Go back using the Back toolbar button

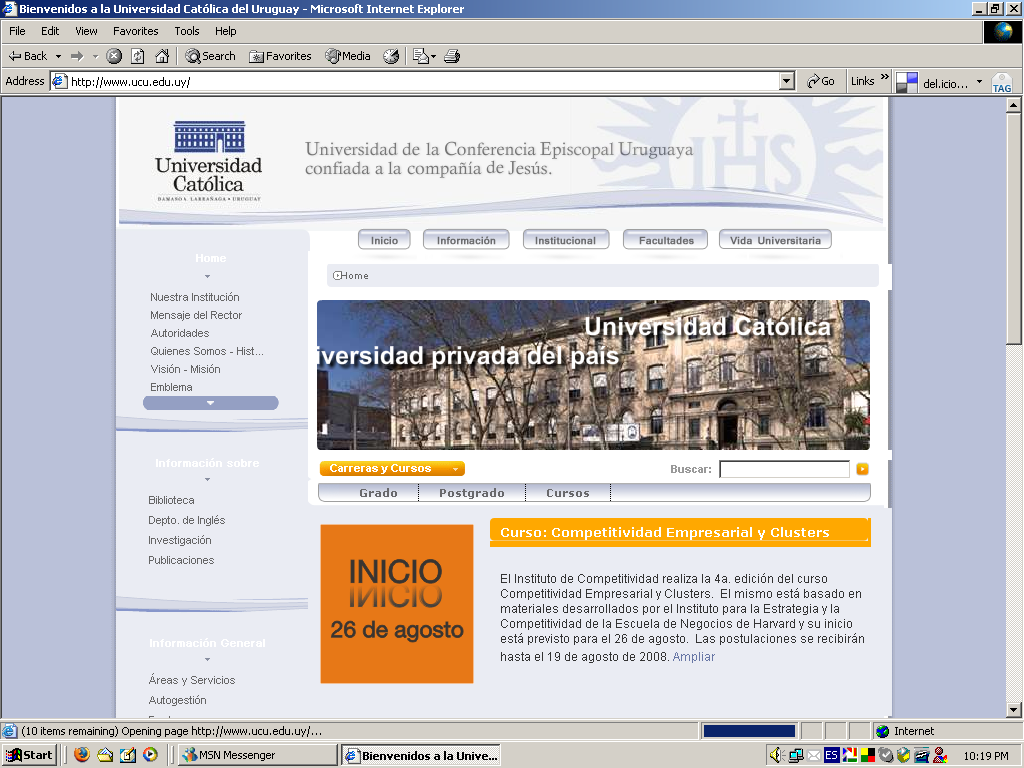point(27,56)
